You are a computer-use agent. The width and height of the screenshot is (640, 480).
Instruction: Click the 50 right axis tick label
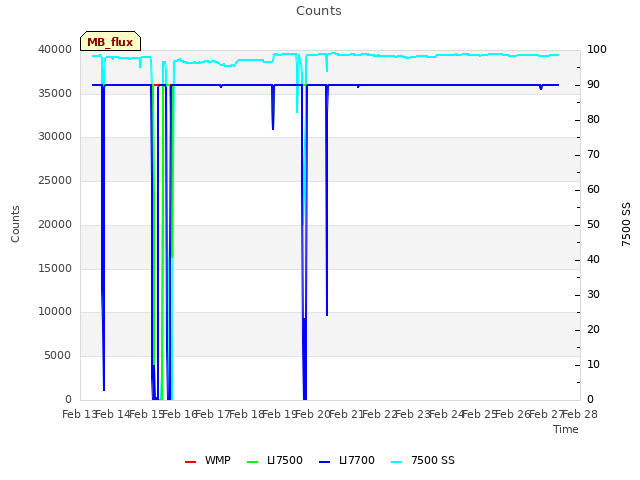[x=593, y=224]
